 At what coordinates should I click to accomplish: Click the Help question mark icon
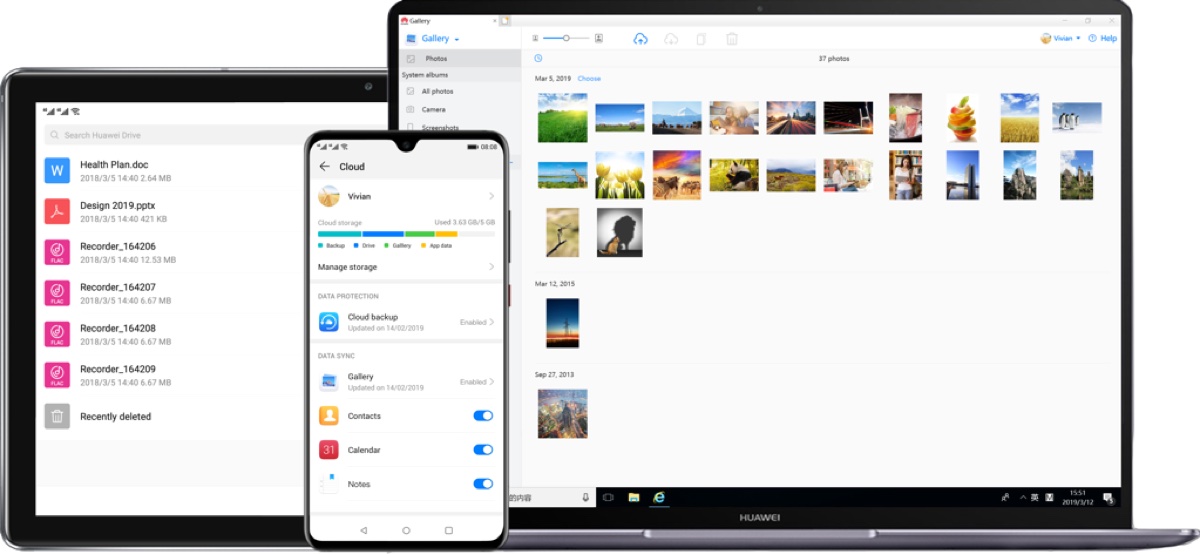coord(1092,38)
